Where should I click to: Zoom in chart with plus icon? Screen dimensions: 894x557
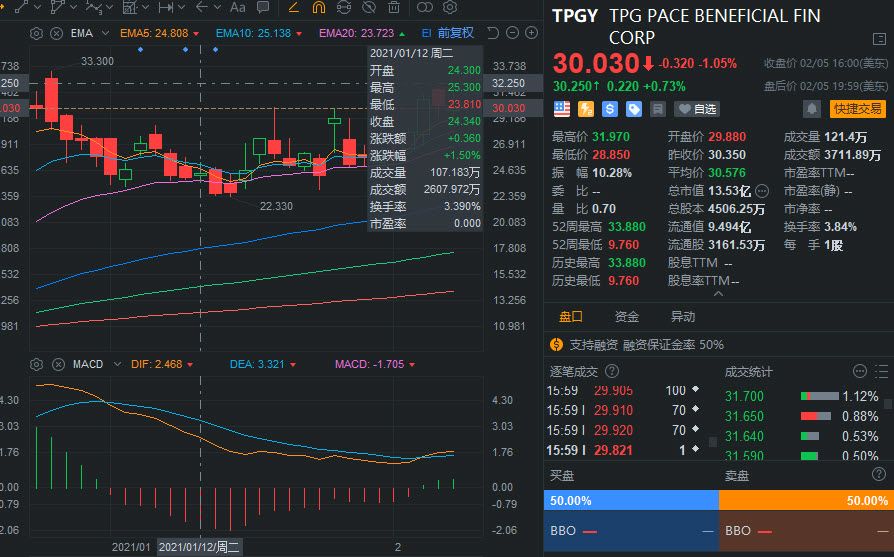[531, 33]
